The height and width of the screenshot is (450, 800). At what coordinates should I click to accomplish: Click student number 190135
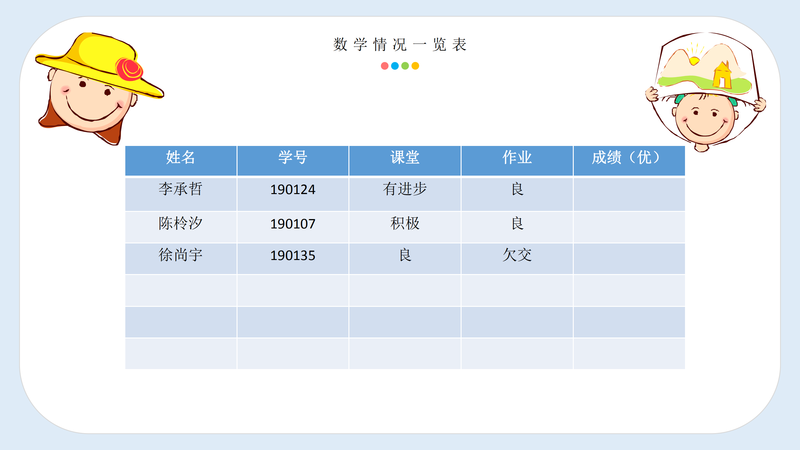[293, 259]
